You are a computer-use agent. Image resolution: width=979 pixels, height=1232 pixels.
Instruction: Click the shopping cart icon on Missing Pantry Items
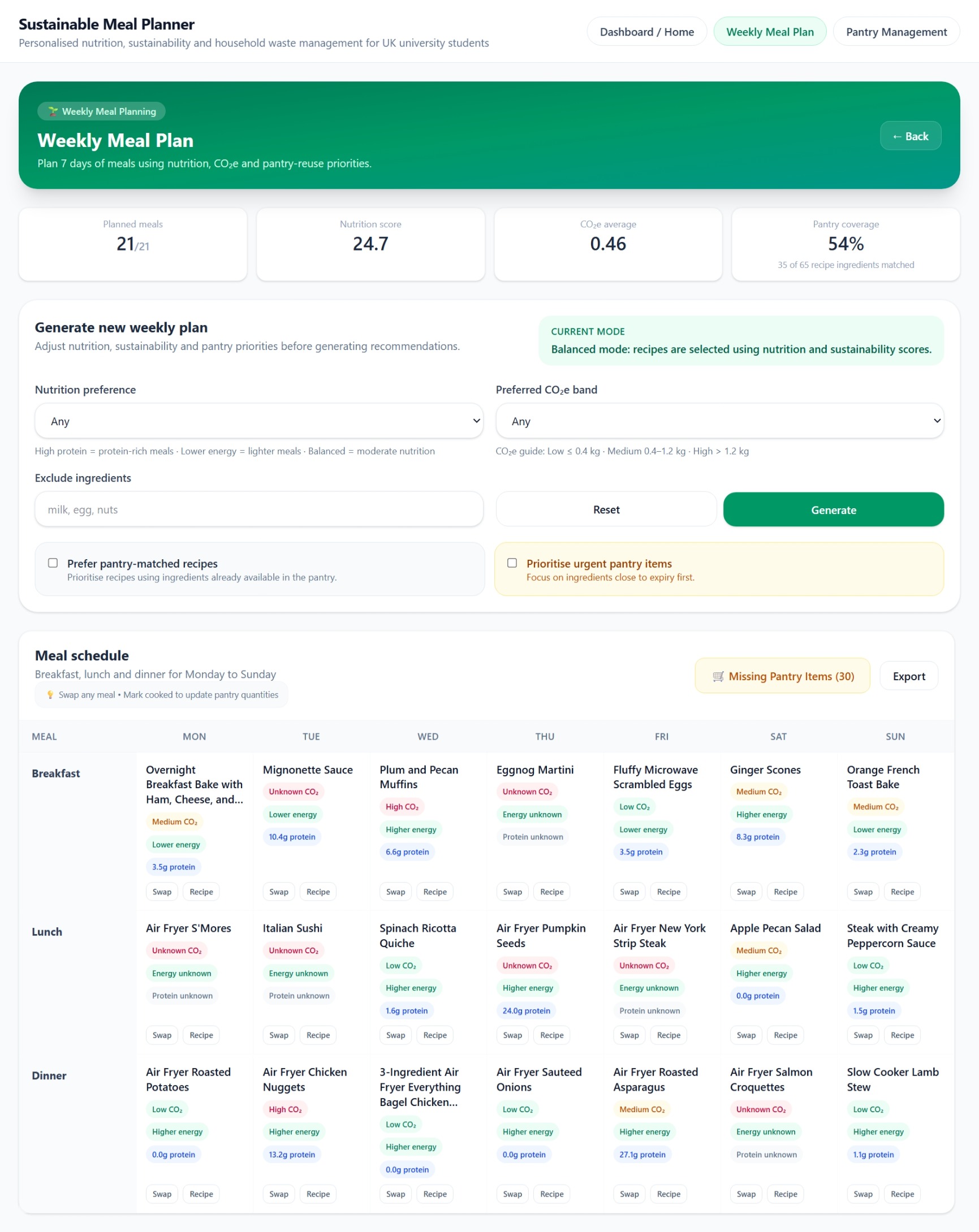tap(718, 677)
